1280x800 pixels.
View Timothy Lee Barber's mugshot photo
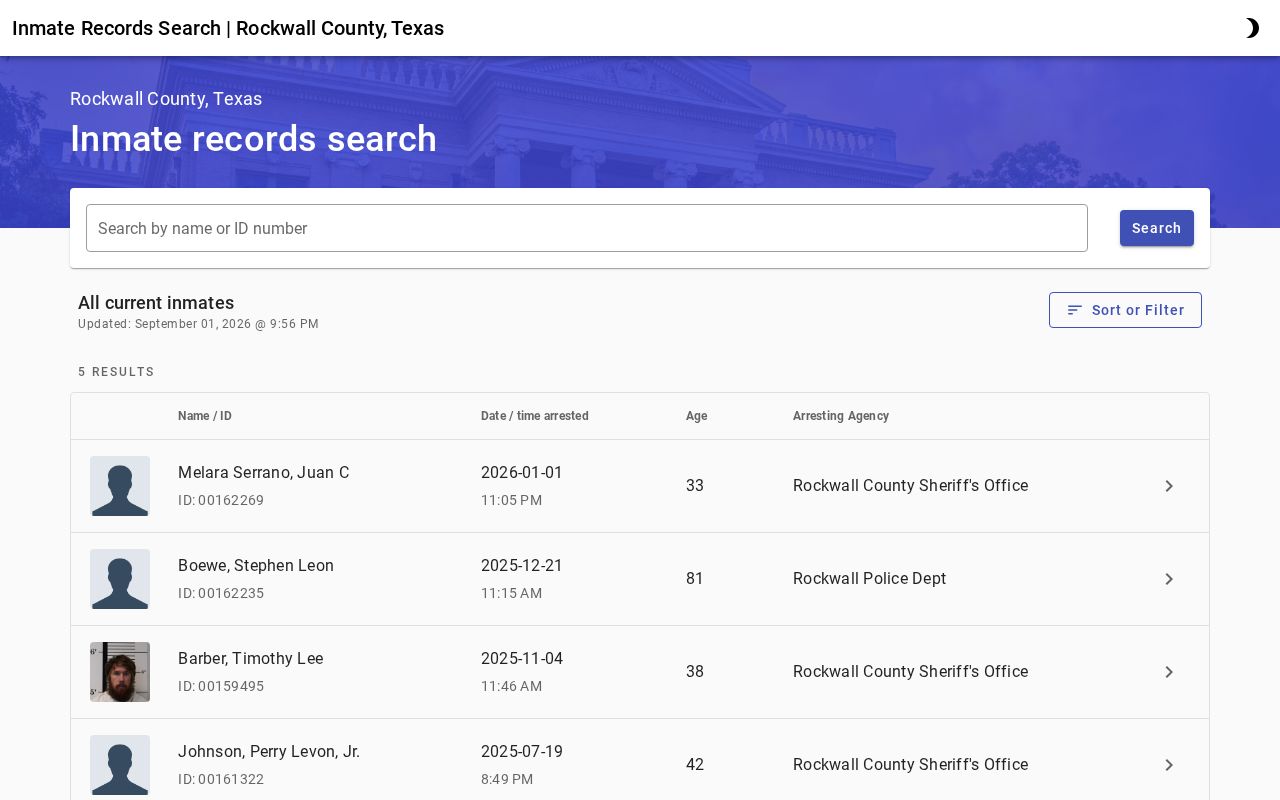pos(120,672)
